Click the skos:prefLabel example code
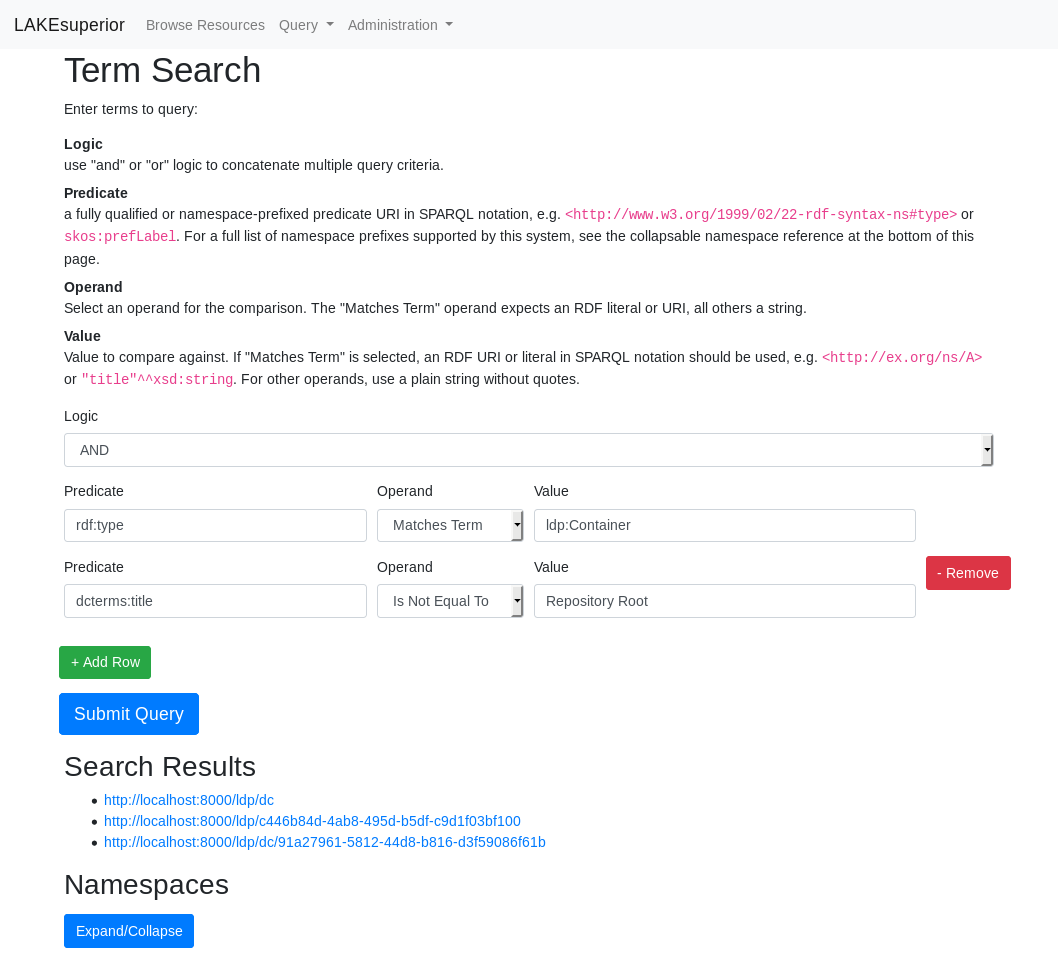Viewport: 1058px width, 962px height. pos(120,237)
